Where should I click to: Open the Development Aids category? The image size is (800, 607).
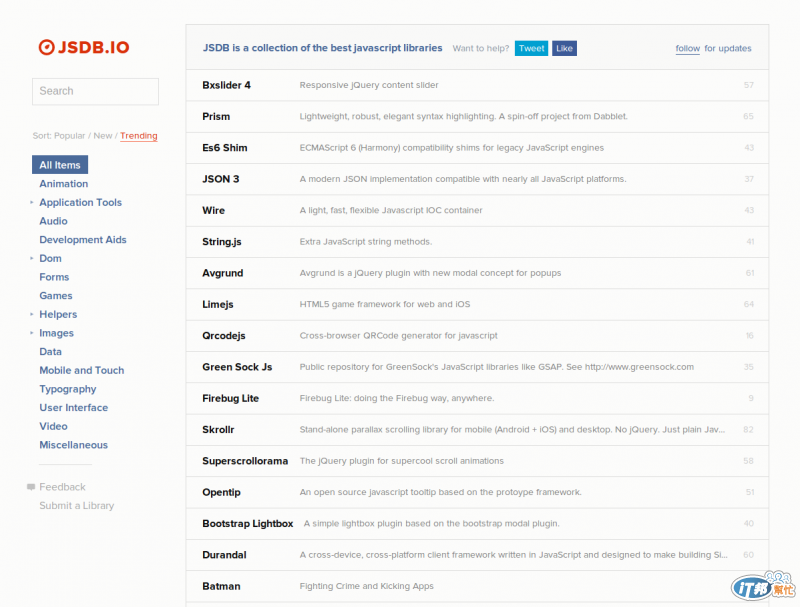click(x=83, y=240)
